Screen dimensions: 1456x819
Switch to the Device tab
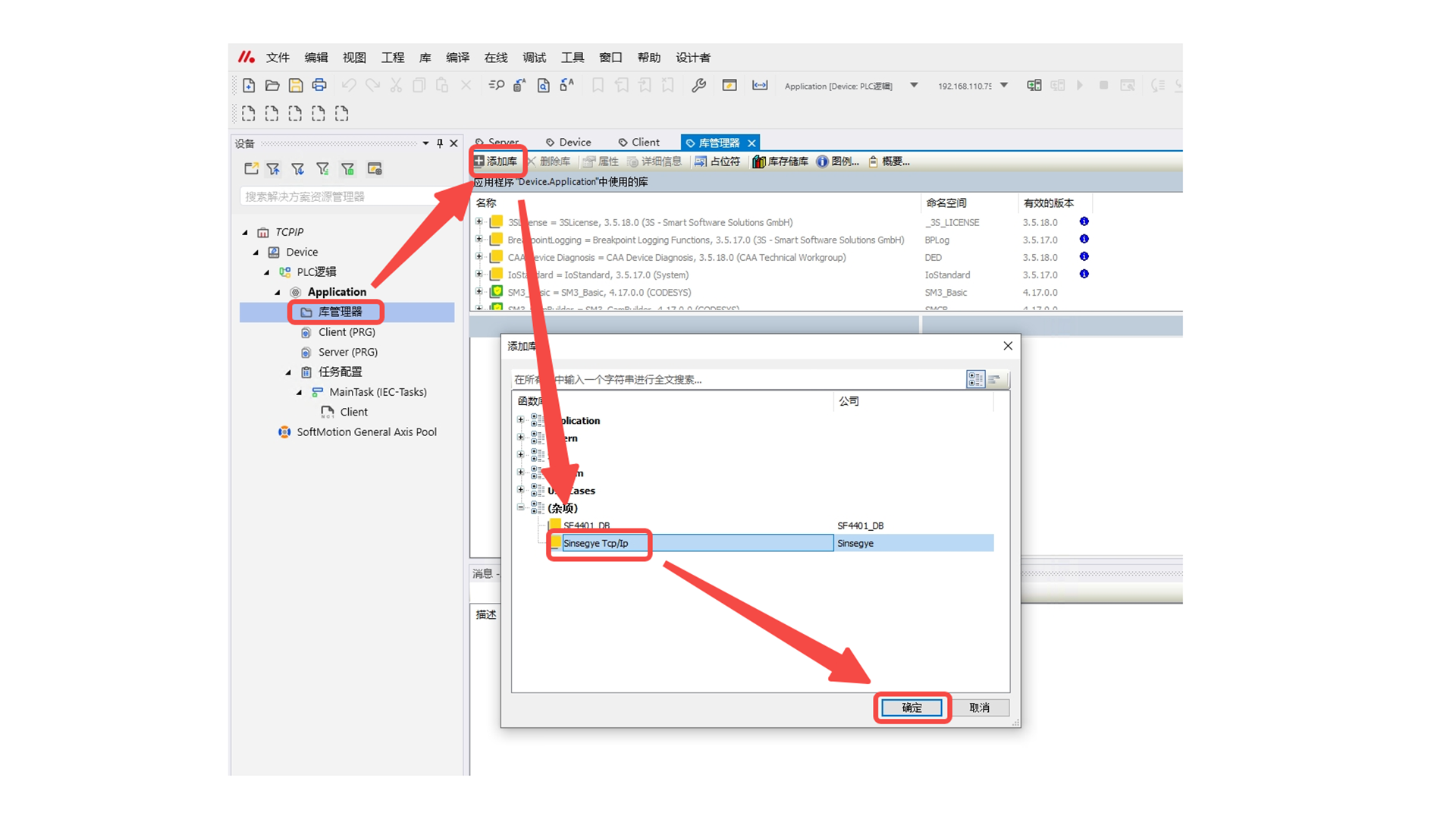click(x=569, y=143)
